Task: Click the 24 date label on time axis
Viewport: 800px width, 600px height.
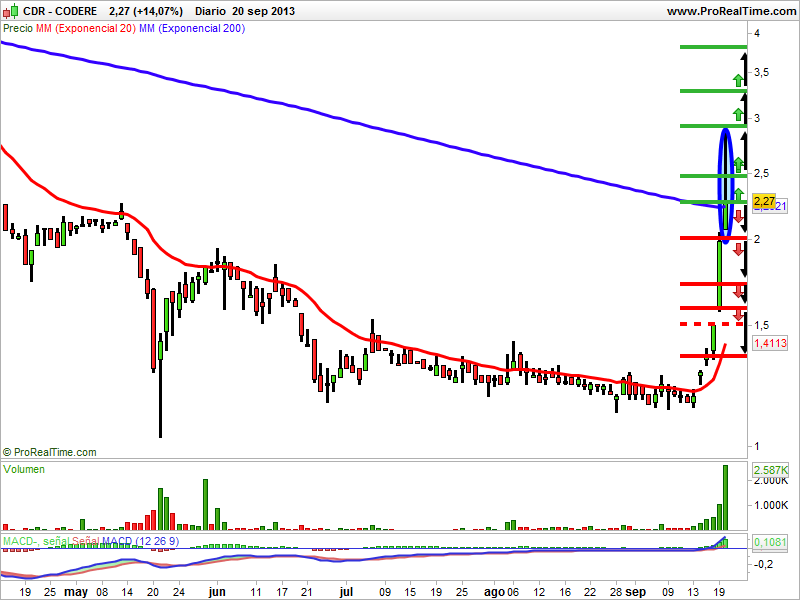Action: coord(179,592)
